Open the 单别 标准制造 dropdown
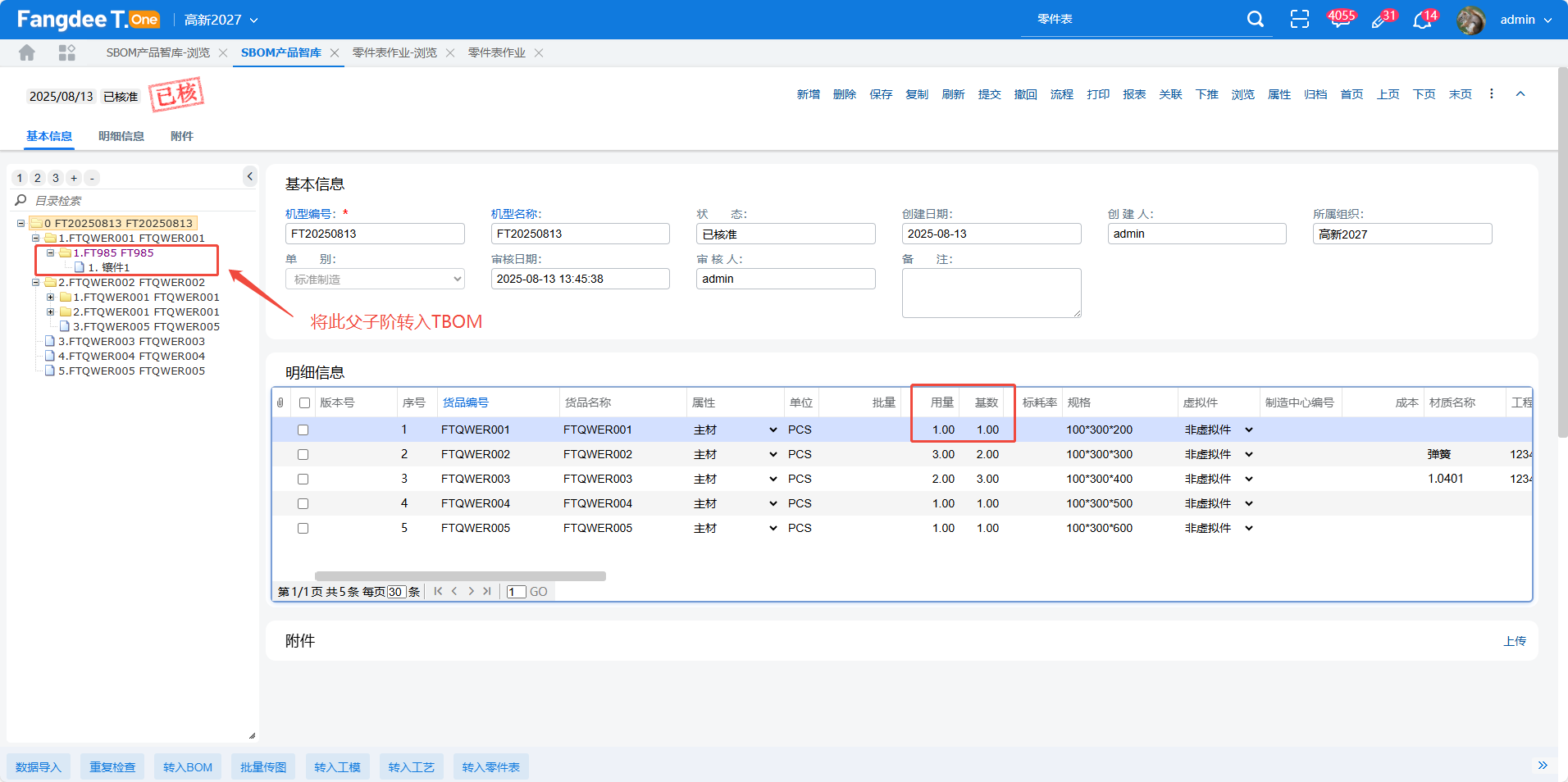 tap(375, 280)
